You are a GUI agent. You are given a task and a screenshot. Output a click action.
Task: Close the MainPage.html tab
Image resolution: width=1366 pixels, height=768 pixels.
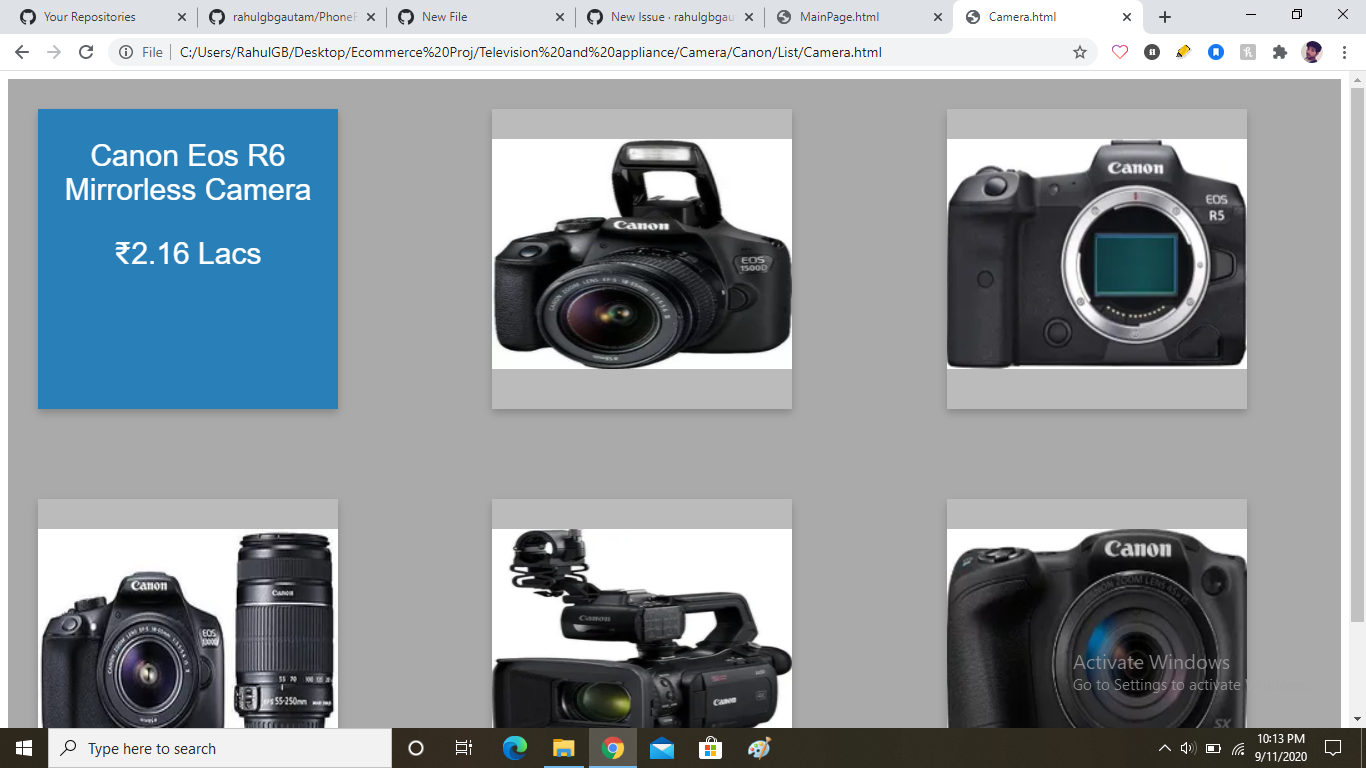(x=937, y=17)
